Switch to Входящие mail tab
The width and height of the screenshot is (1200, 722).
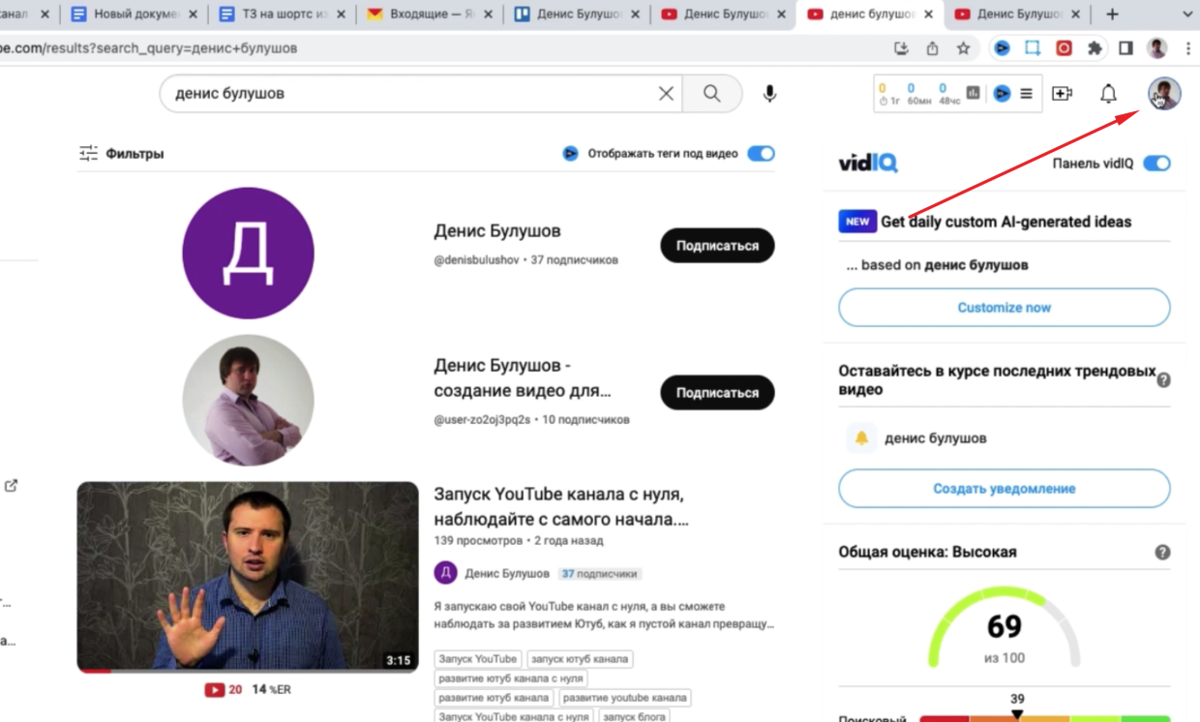pyautogui.click(x=428, y=14)
